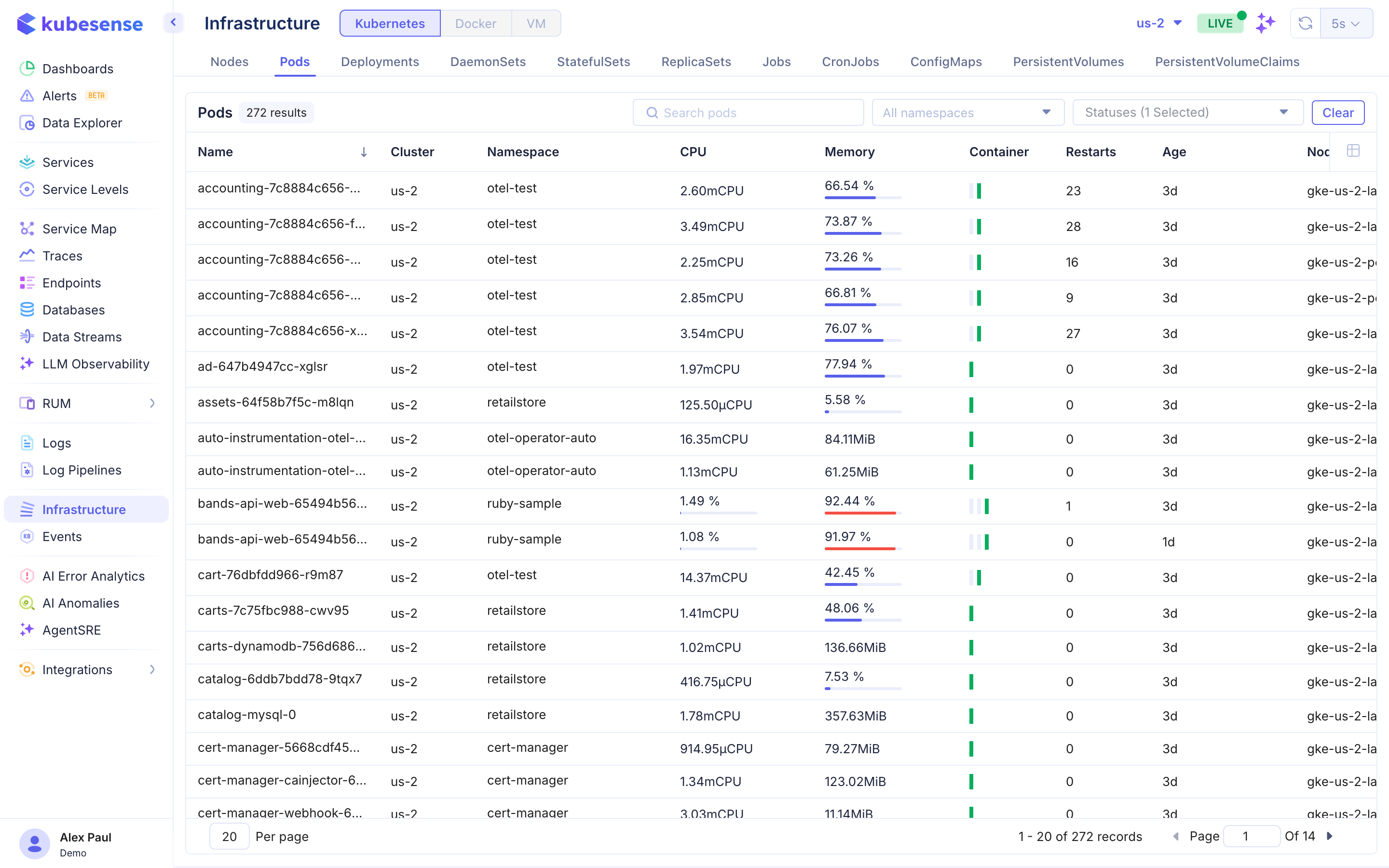This screenshot has width=1389, height=868.
Task: Open AI Anomalies sidebar item
Action: (x=81, y=603)
